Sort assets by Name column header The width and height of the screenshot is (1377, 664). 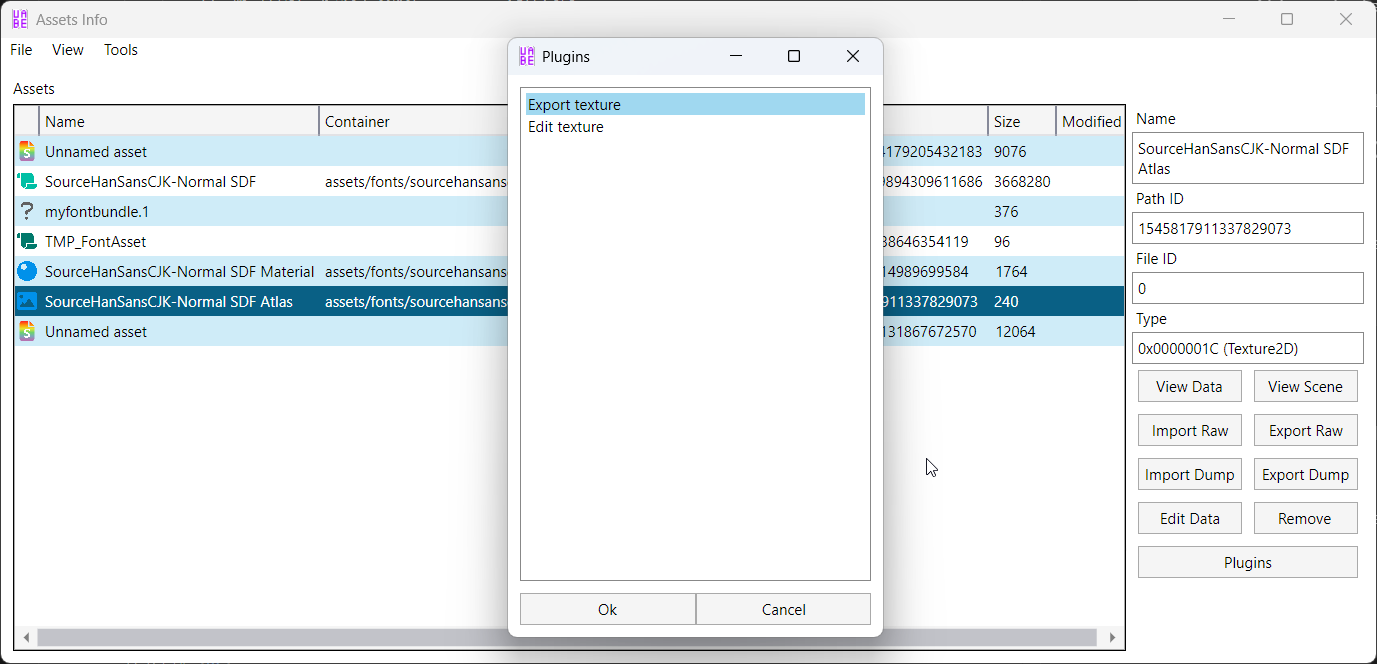[x=178, y=121]
